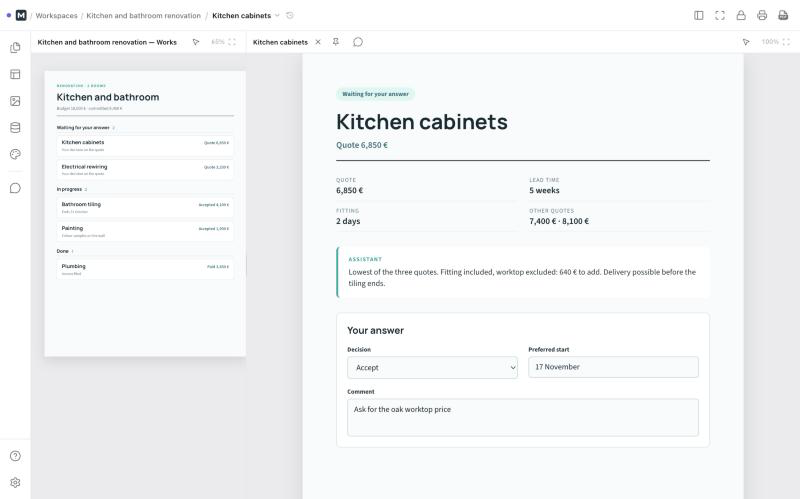
Task: Open the app home via M logo
Action: click(21, 15)
